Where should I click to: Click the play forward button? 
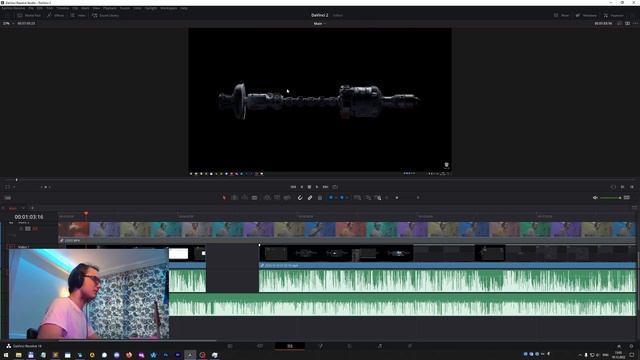point(317,187)
